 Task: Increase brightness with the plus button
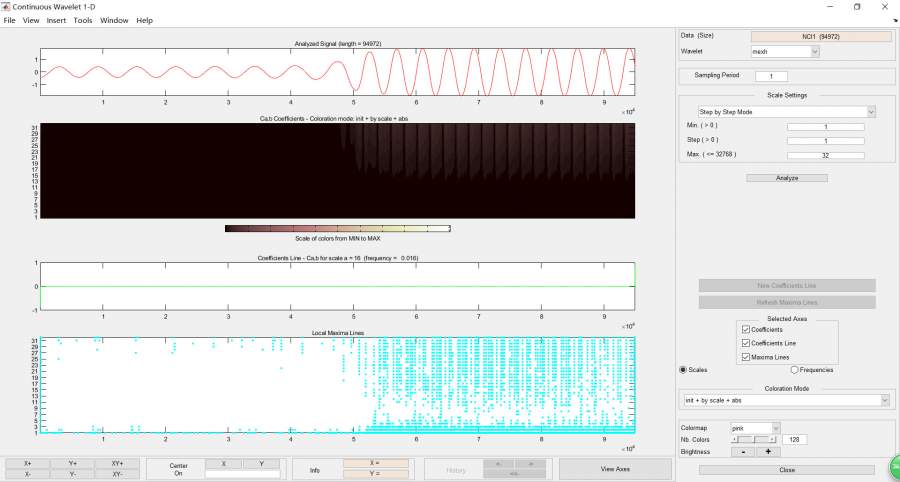(x=767, y=451)
